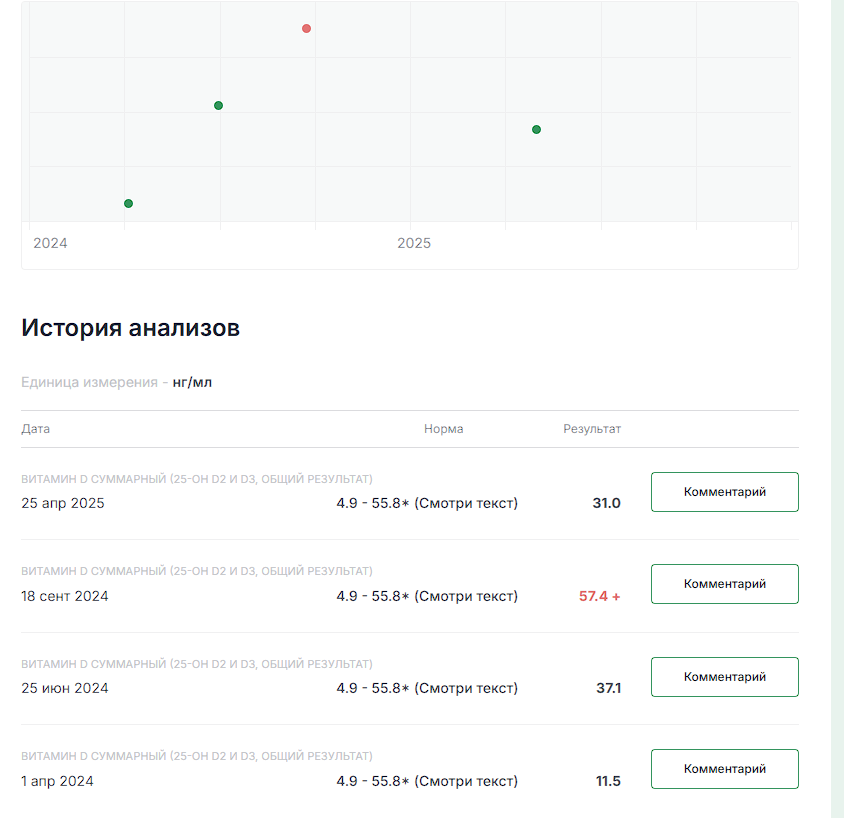Viewport: 844px width, 818px height.
Task: Click the 2025 axis label
Action: (x=414, y=243)
